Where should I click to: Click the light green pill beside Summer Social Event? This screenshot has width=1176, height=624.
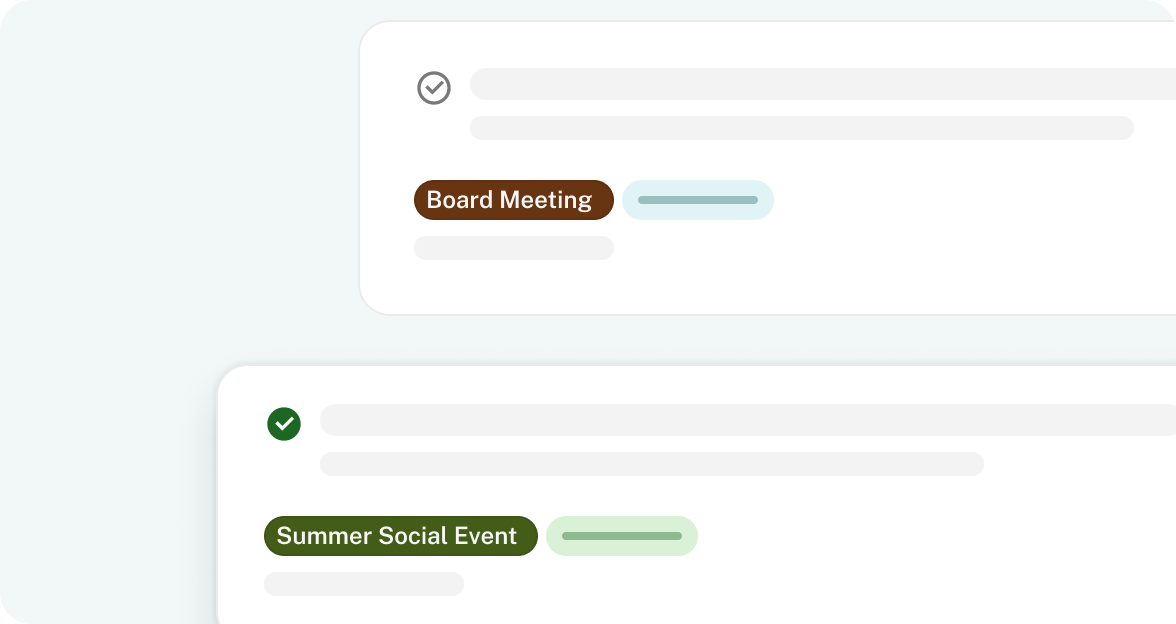(622, 536)
